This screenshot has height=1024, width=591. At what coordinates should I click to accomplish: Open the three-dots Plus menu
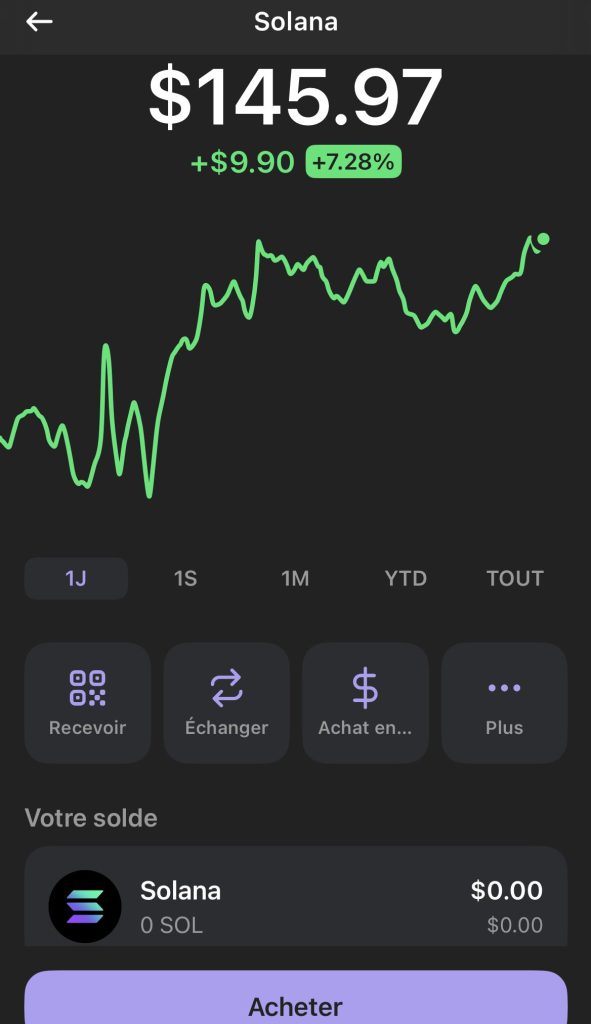point(504,688)
